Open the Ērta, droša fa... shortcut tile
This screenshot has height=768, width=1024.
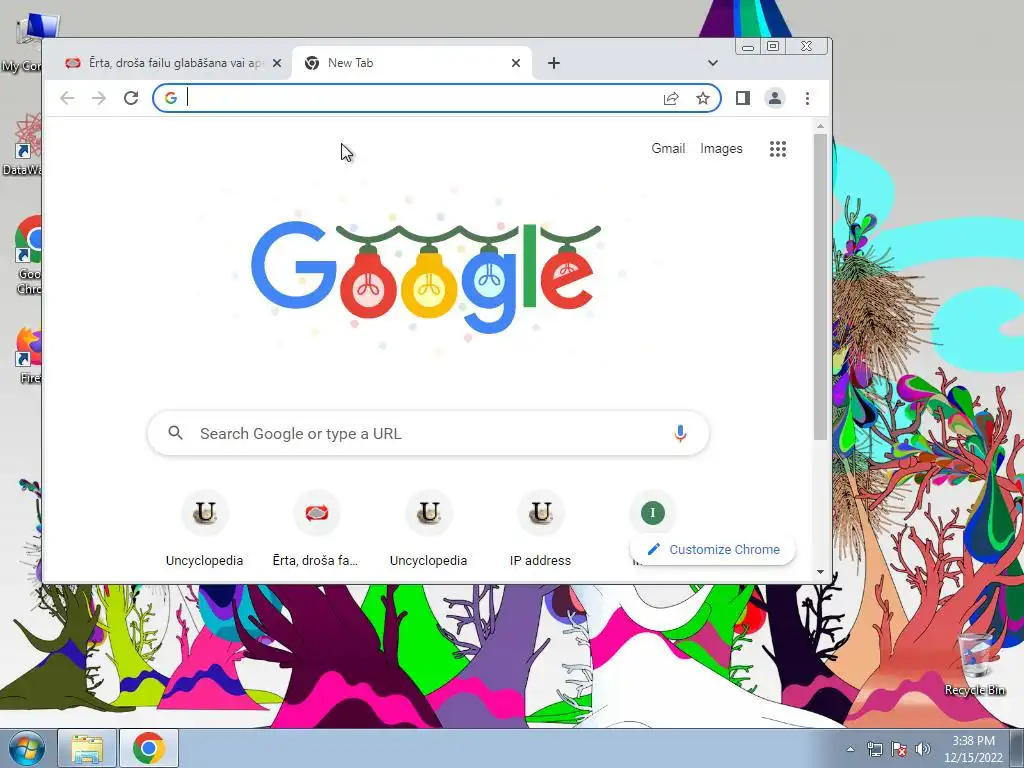(316, 530)
